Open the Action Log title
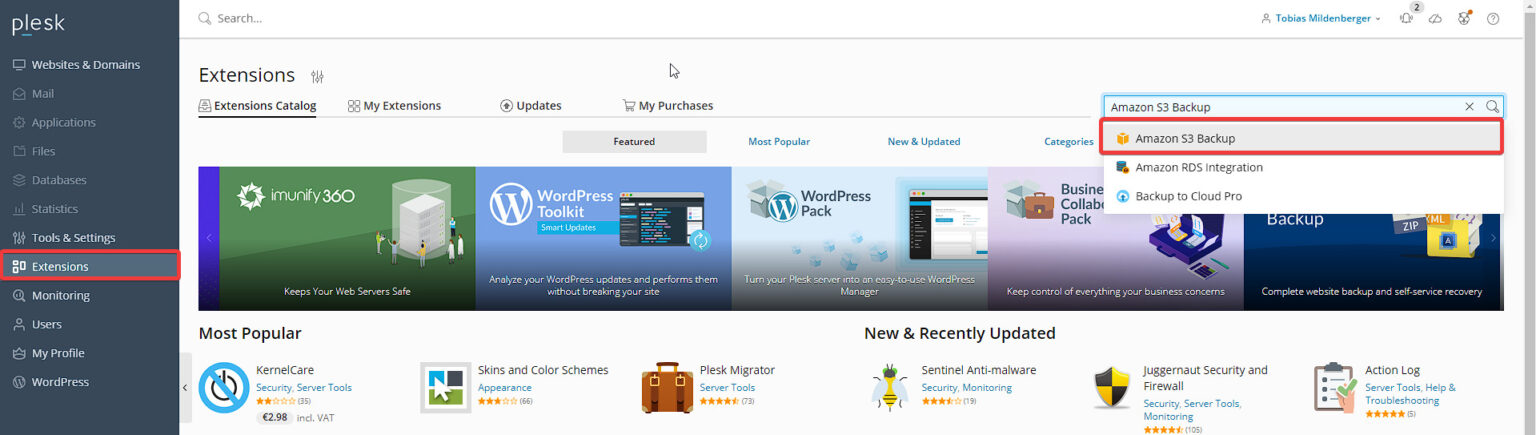This screenshot has height=435, width=1536. tap(1392, 370)
